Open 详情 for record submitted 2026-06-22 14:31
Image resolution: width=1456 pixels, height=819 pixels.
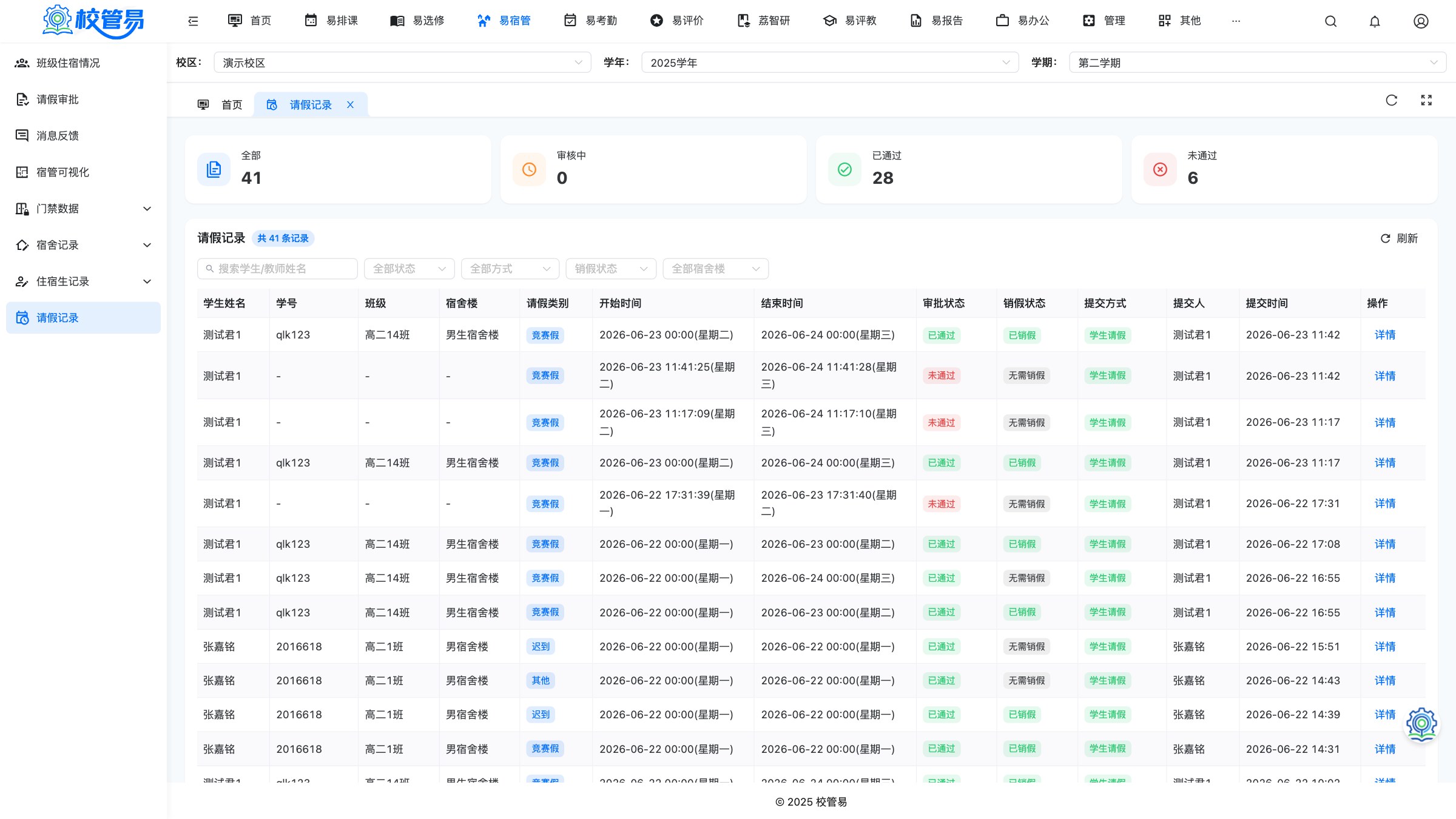(x=1385, y=749)
